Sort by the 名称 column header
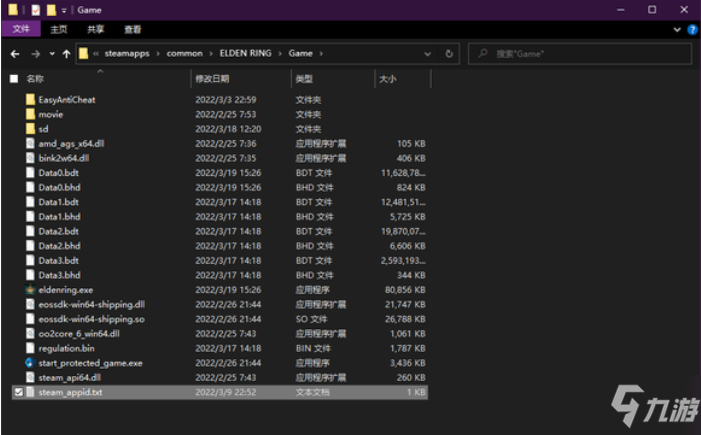The height and width of the screenshot is (435, 701). [x=35, y=79]
